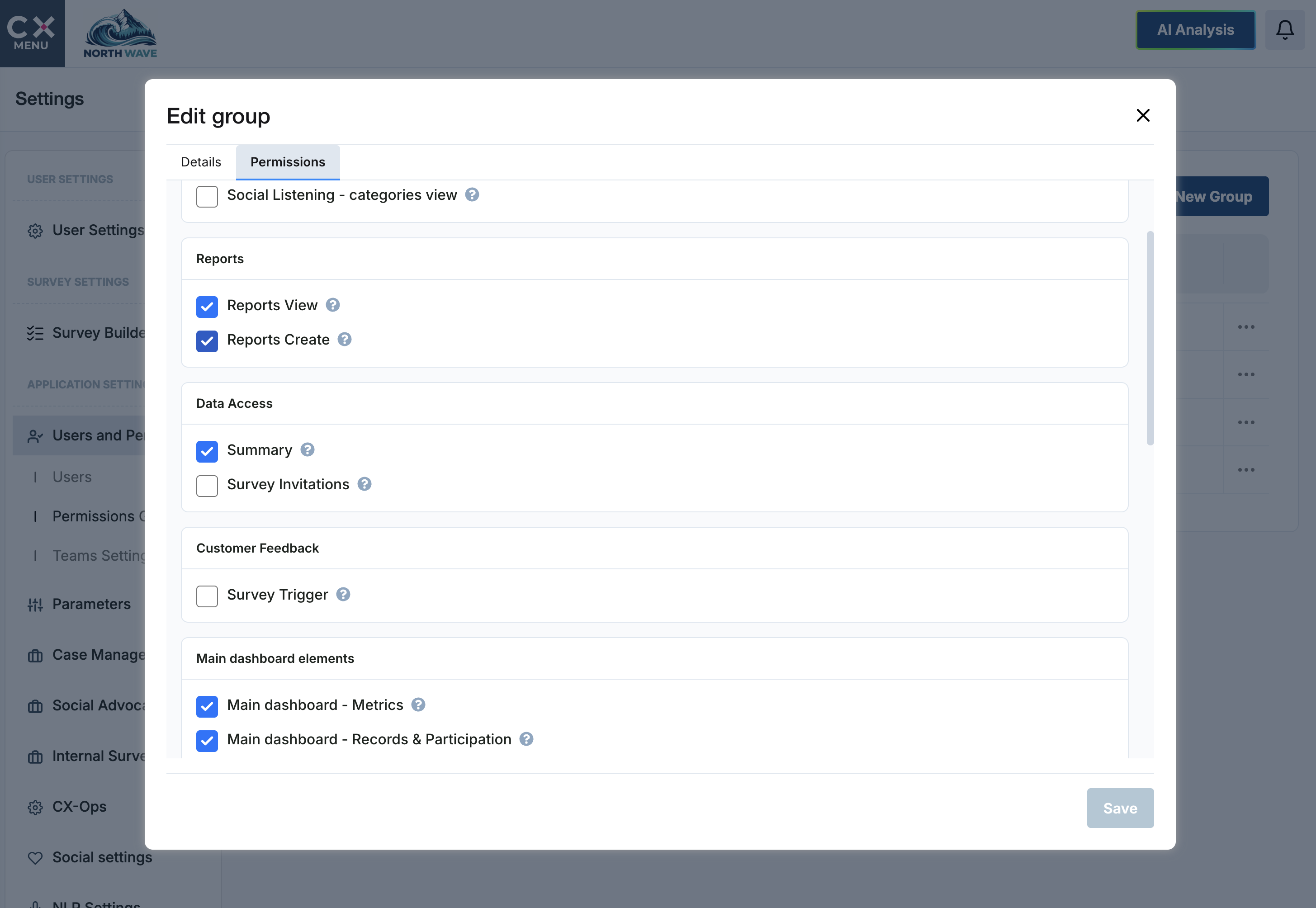The image size is (1316, 908).
Task: Open the first row's three-dot menu
Action: click(x=1246, y=326)
